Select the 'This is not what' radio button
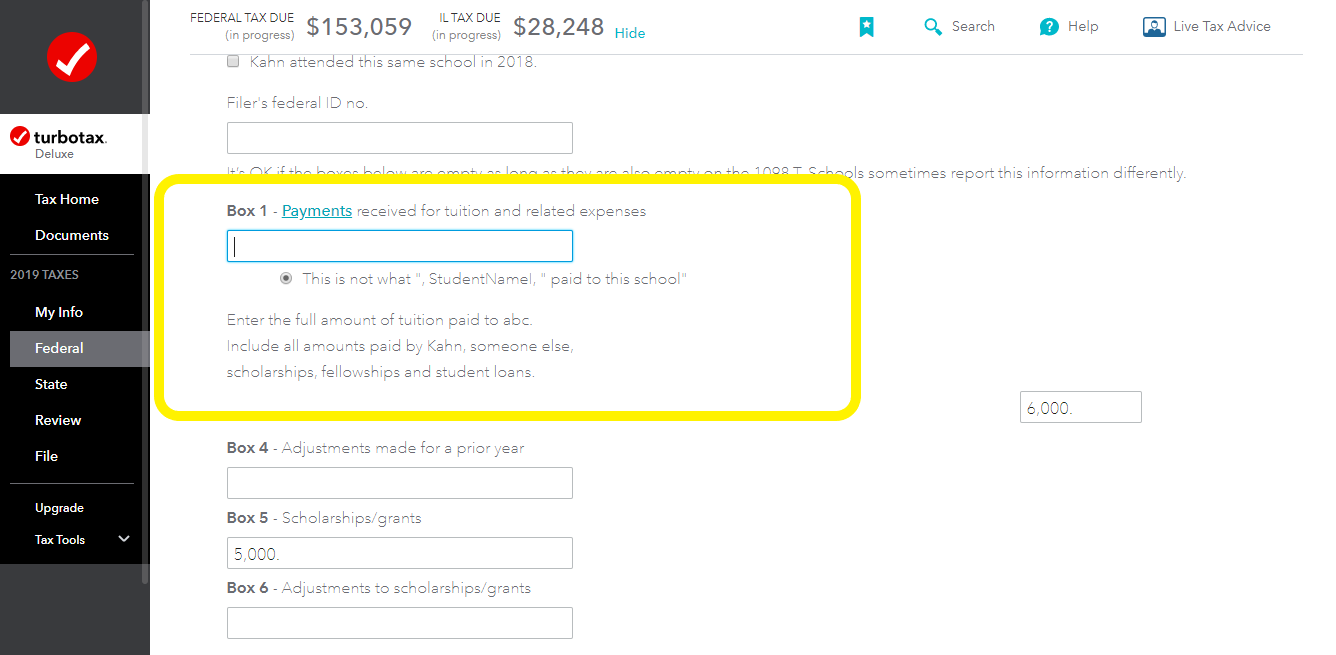The height and width of the screenshot is (655, 1336). [x=286, y=279]
